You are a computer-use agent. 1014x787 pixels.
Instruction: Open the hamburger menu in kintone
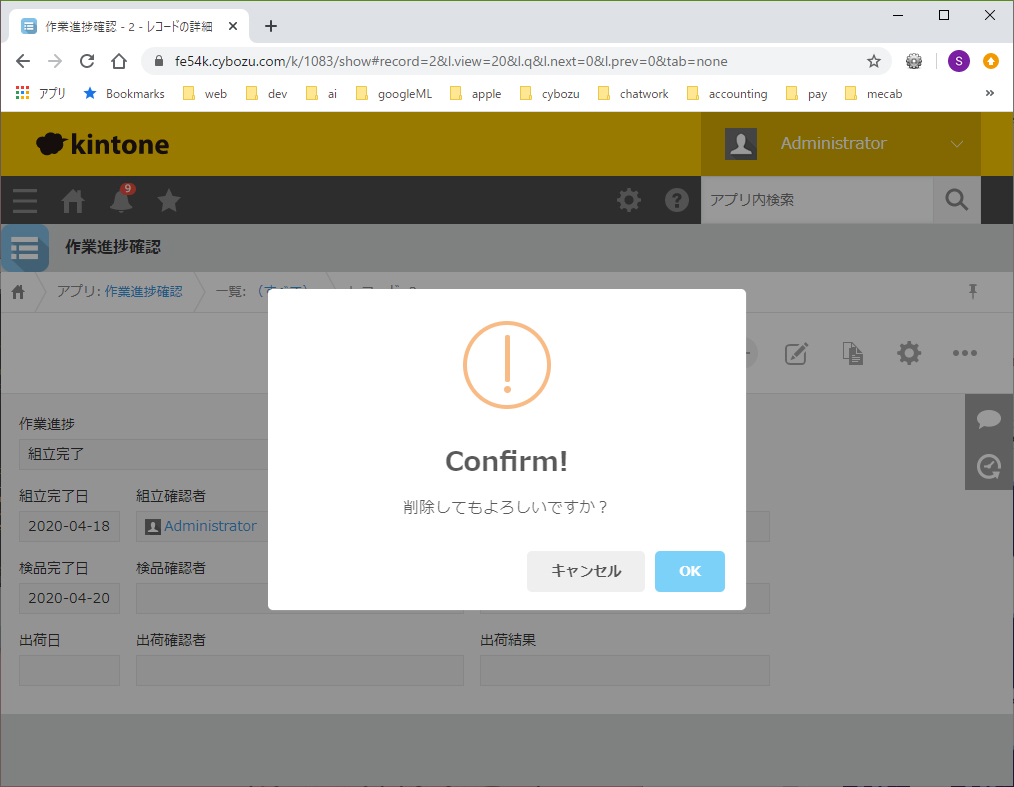(x=25, y=201)
